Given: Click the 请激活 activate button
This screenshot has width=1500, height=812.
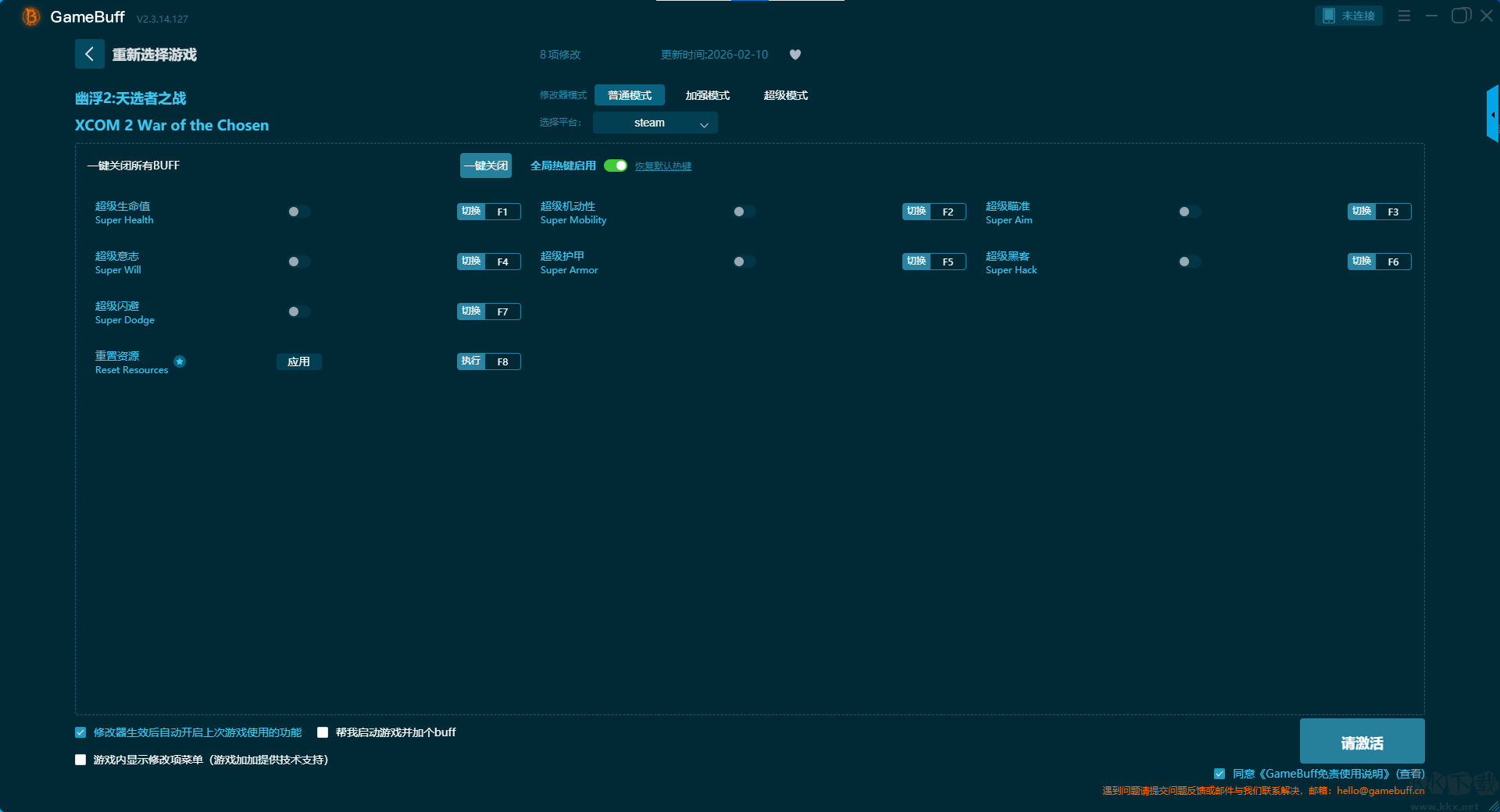Looking at the screenshot, I should click(1361, 742).
